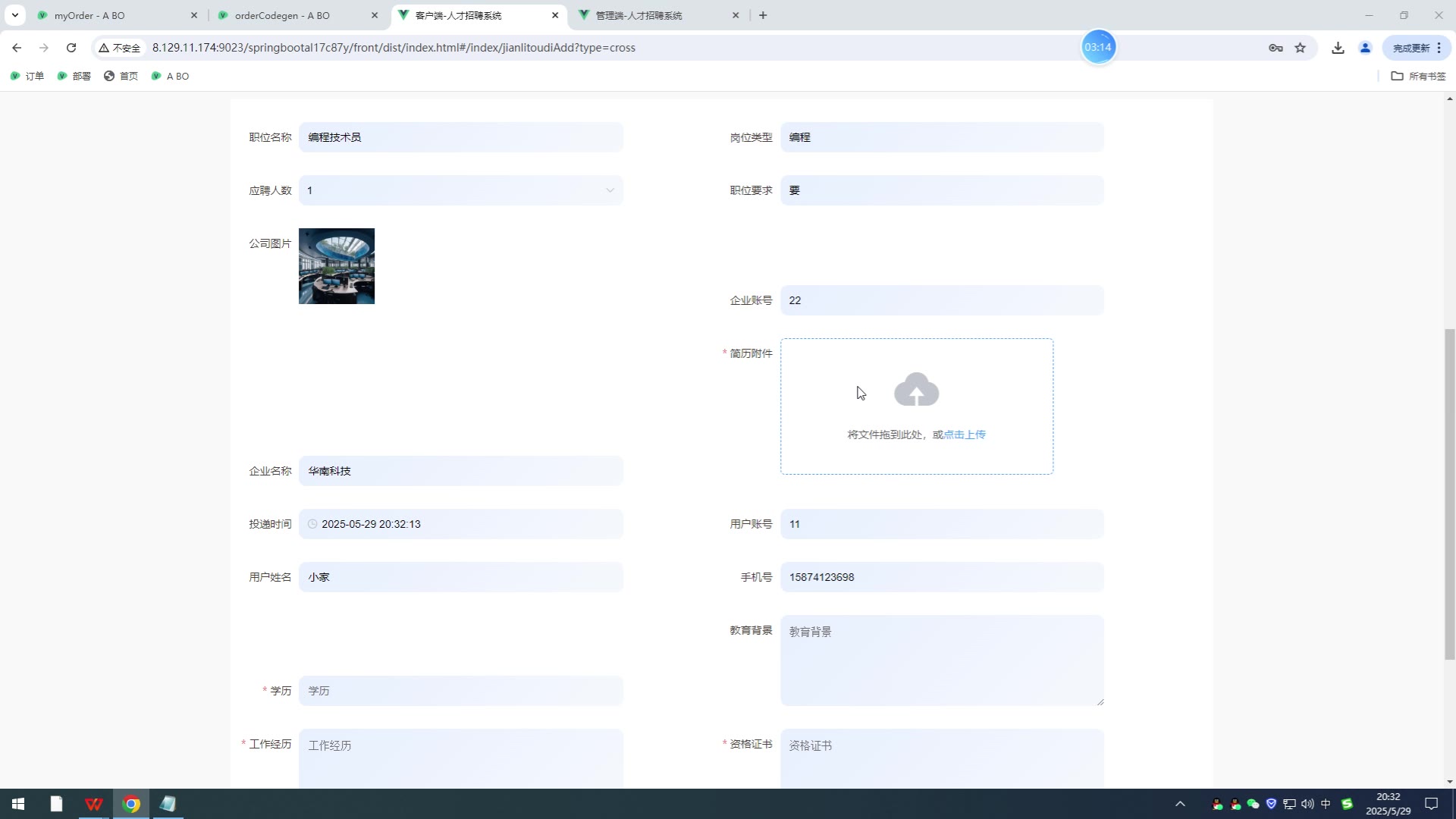1456x819 pixels.
Task: Click into the 学历 input field
Action: 461,691
